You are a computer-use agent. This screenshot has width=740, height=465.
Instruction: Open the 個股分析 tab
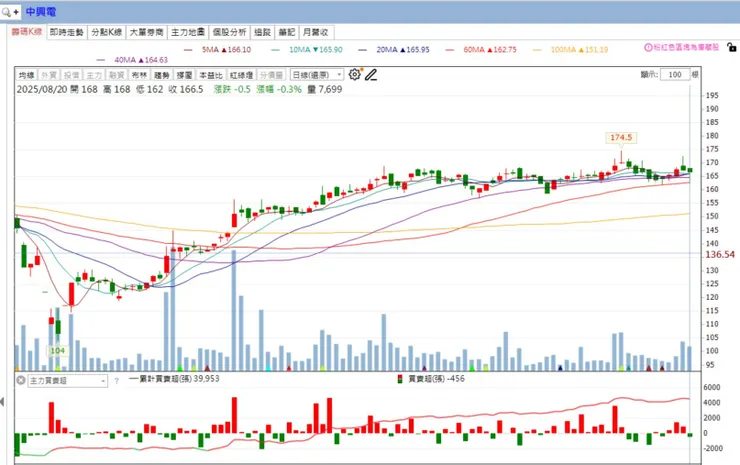pos(229,32)
